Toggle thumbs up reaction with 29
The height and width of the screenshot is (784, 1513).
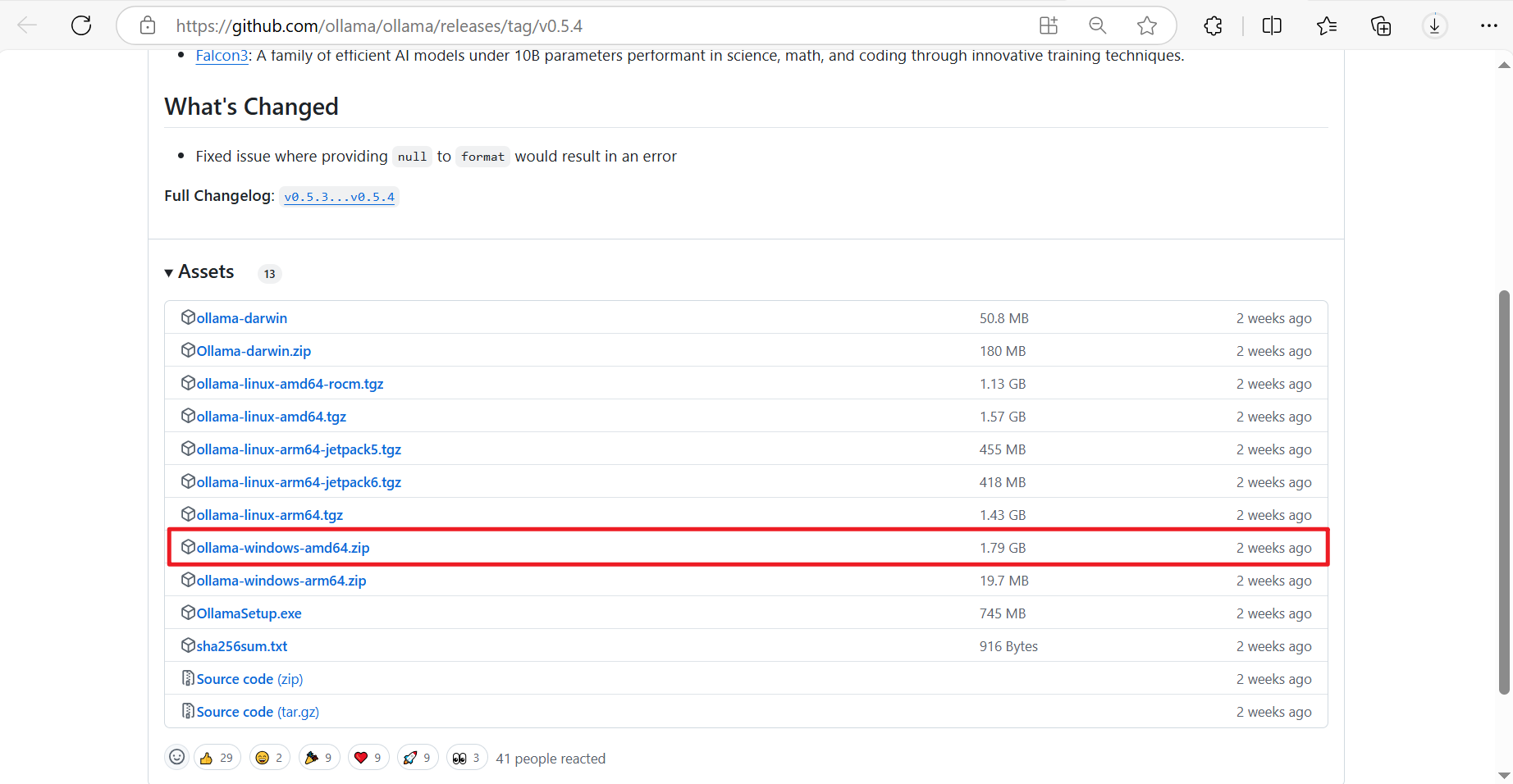[217, 758]
